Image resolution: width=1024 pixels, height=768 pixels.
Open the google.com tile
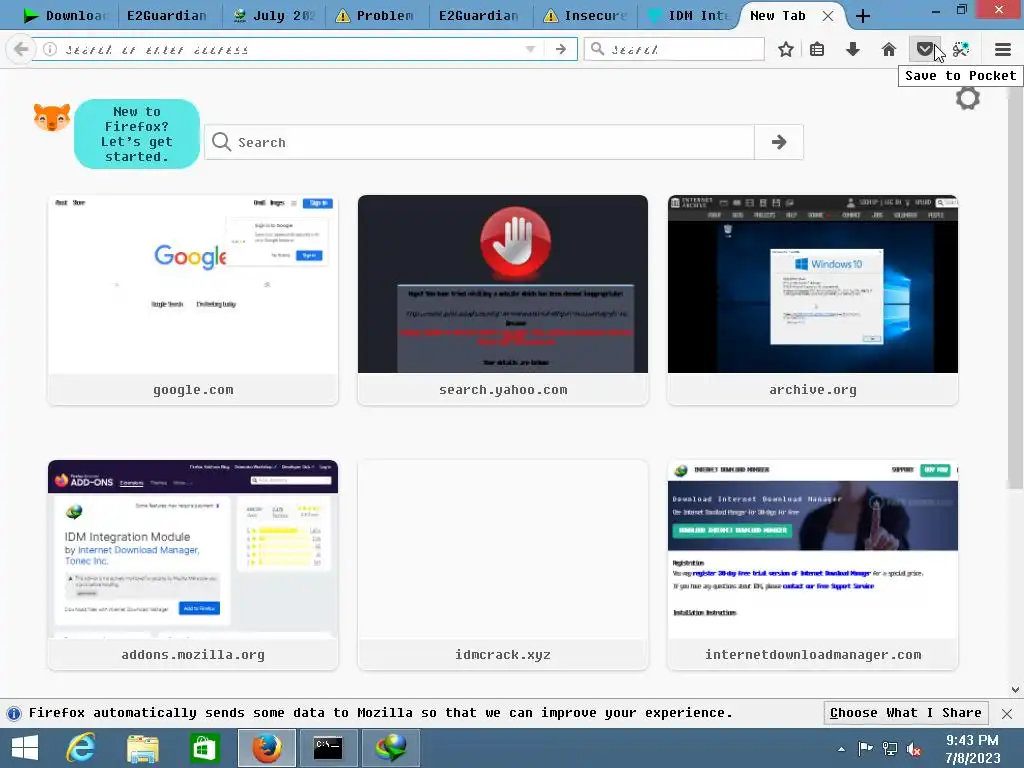click(193, 300)
